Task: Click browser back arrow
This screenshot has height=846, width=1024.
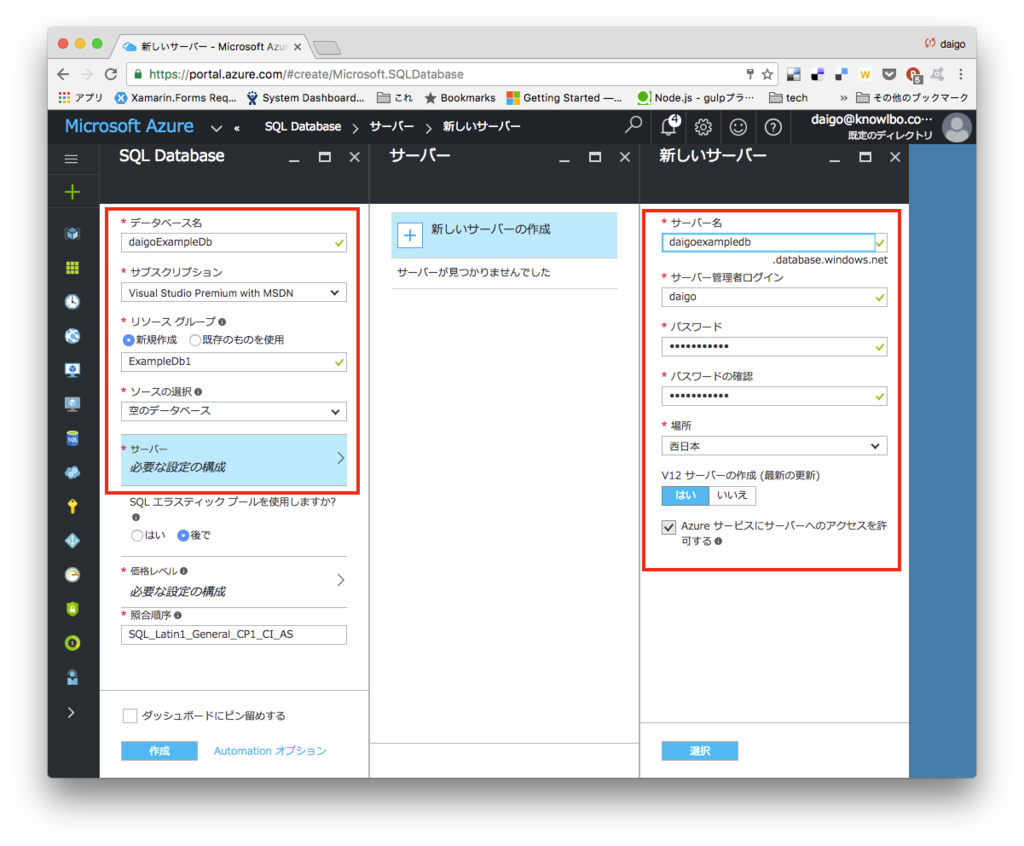Action: pos(63,74)
